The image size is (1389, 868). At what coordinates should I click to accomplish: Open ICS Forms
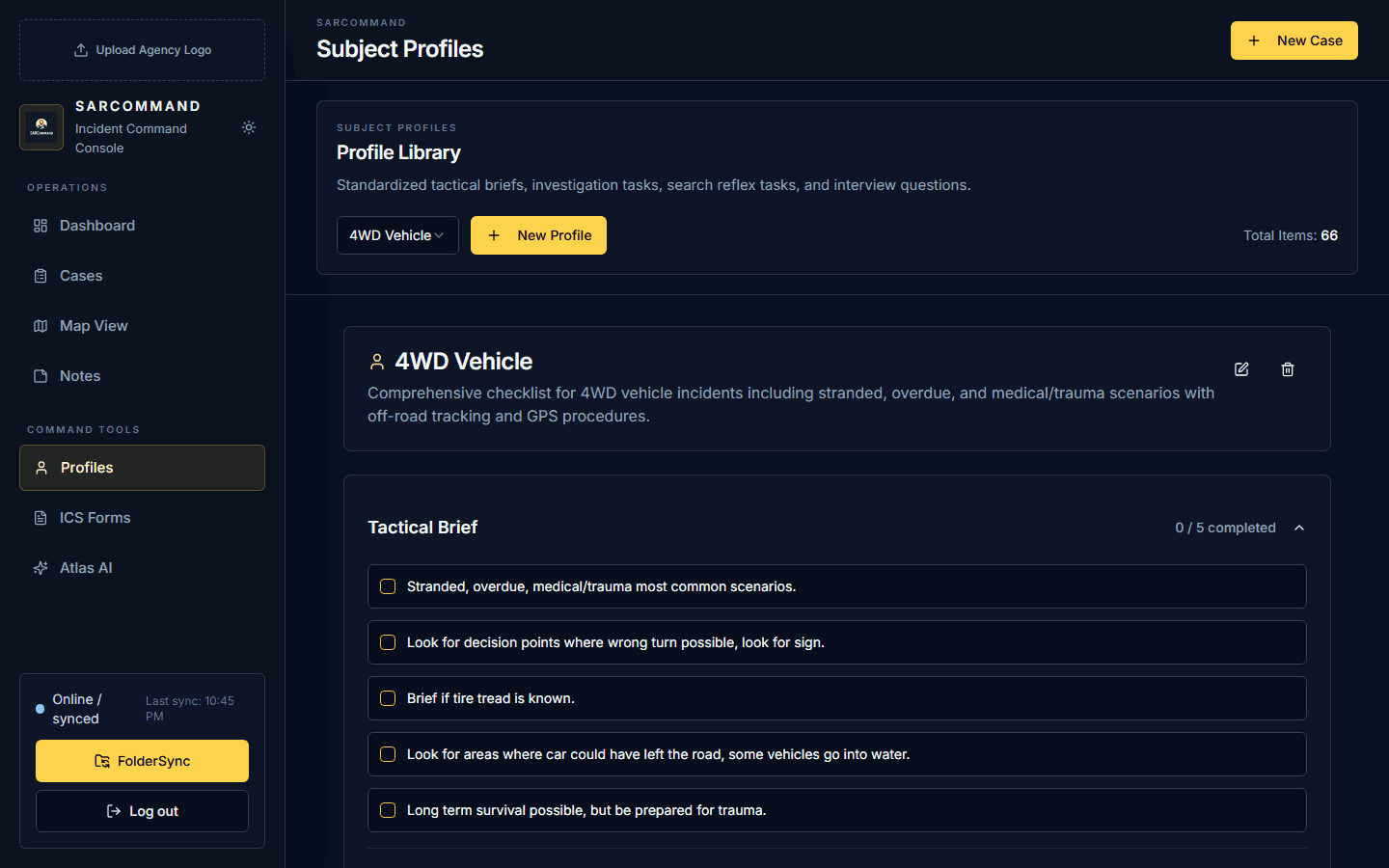tap(142, 518)
